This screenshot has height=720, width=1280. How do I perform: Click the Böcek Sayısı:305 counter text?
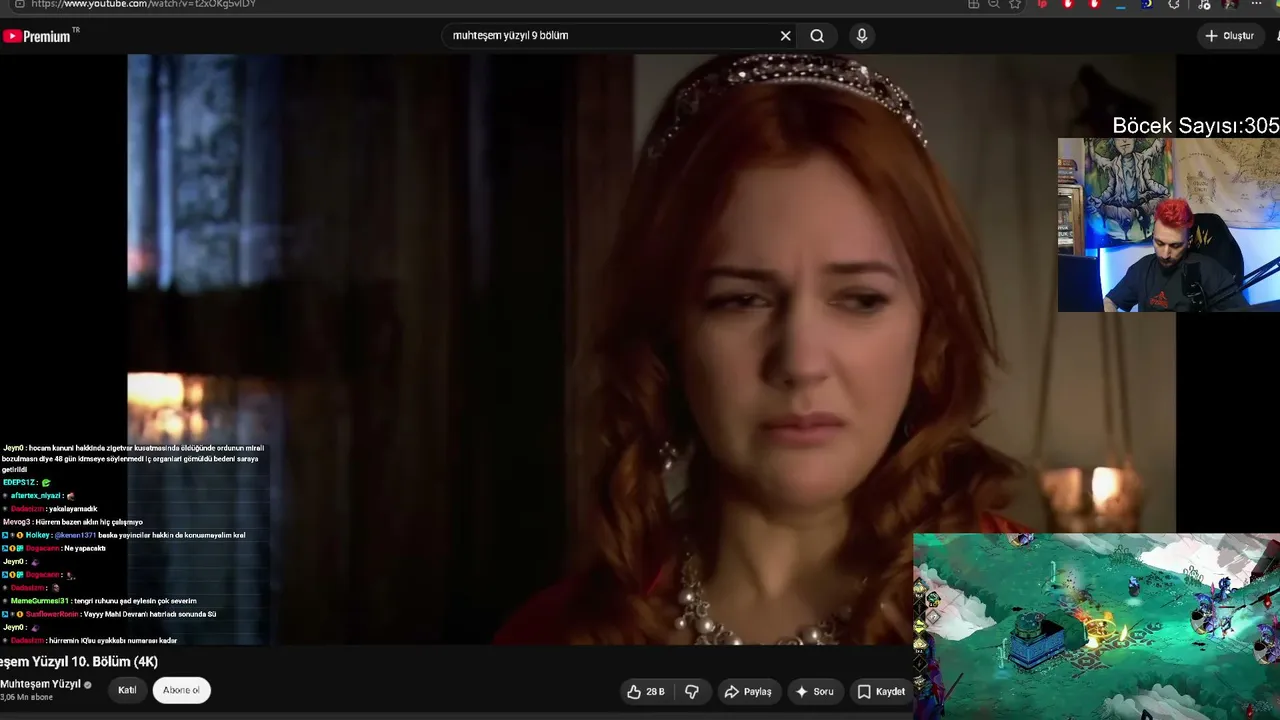click(1196, 126)
